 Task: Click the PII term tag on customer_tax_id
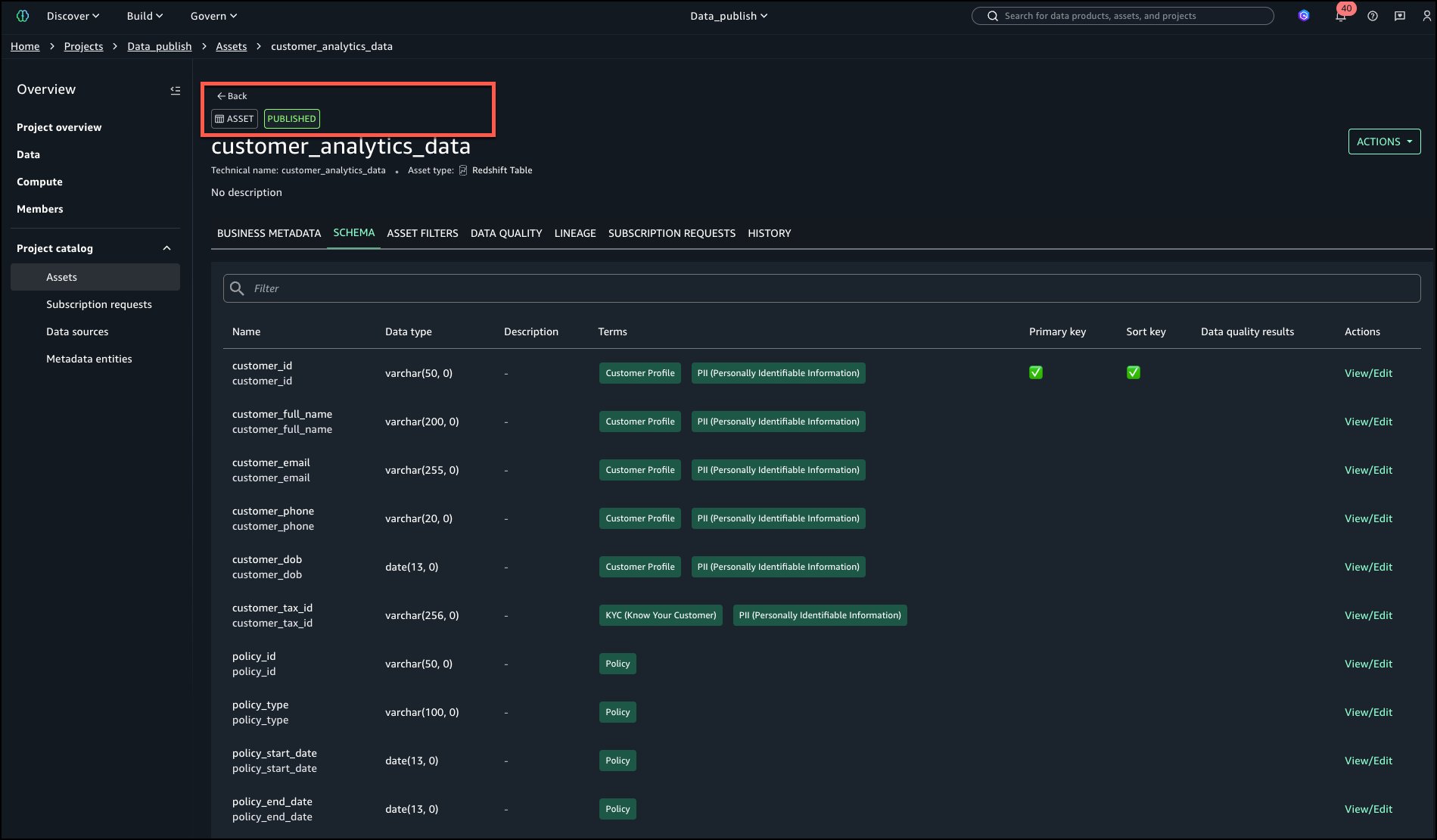pos(819,615)
